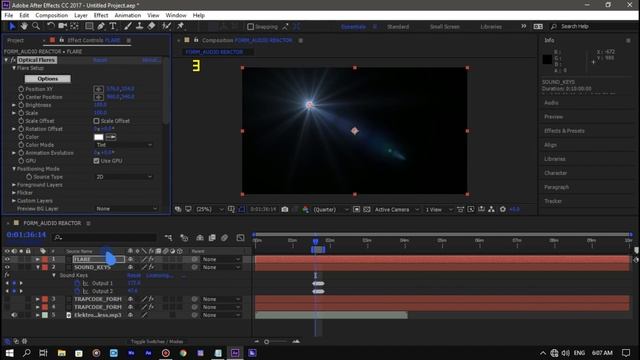Enable the Scale Offset checkbox
640x360 pixels.
pyautogui.click(x=96, y=121)
